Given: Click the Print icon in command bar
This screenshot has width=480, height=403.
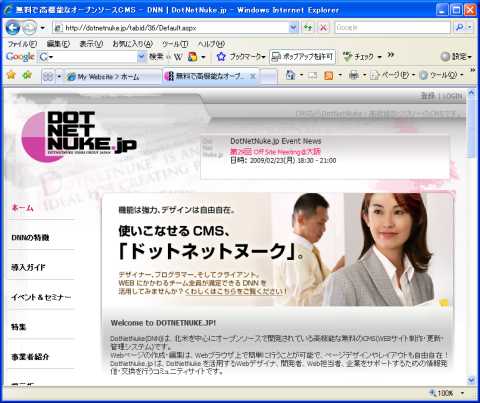Looking at the screenshot, I should click(x=354, y=76).
